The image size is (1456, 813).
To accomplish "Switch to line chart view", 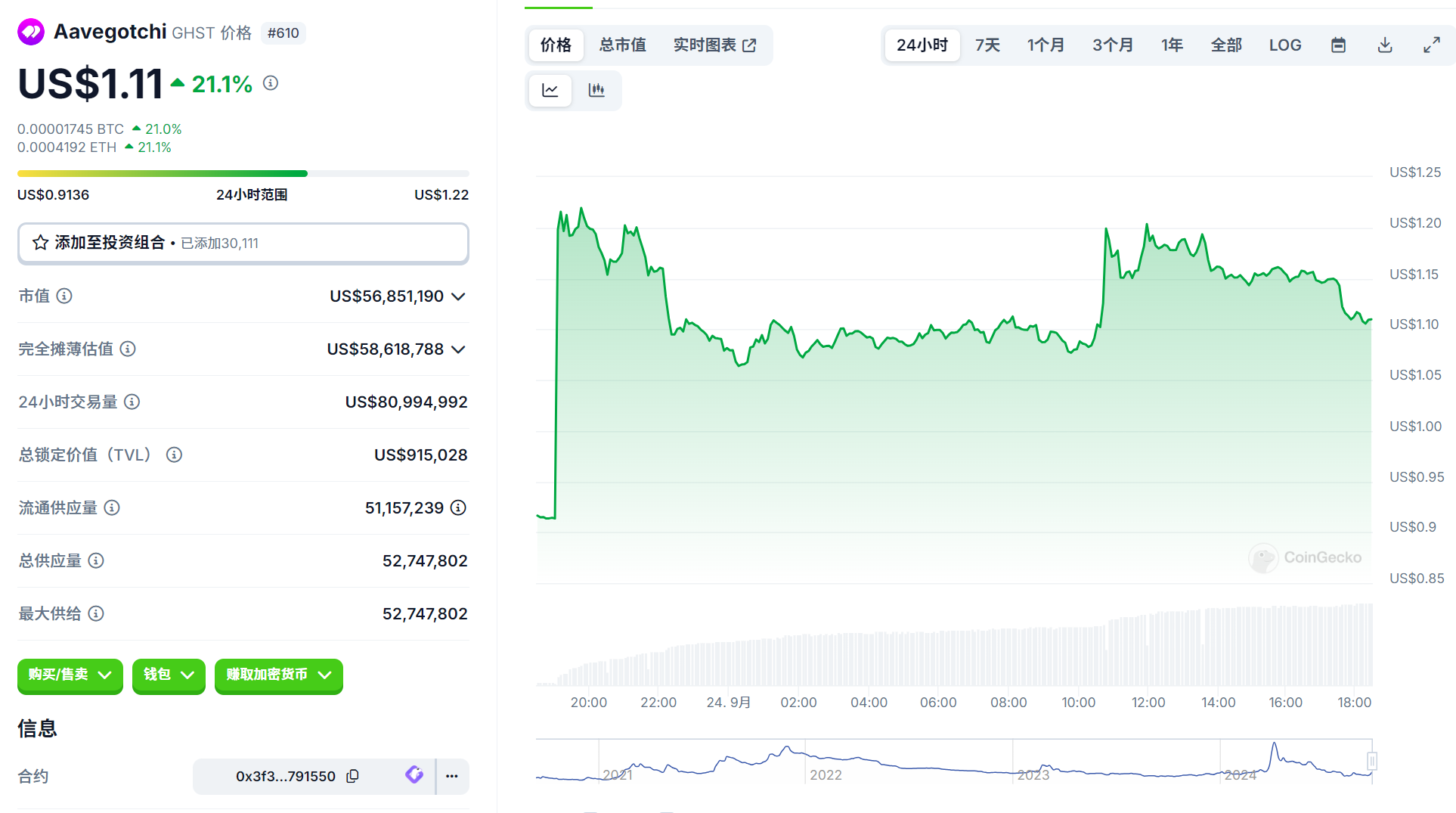I will (x=550, y=91).
